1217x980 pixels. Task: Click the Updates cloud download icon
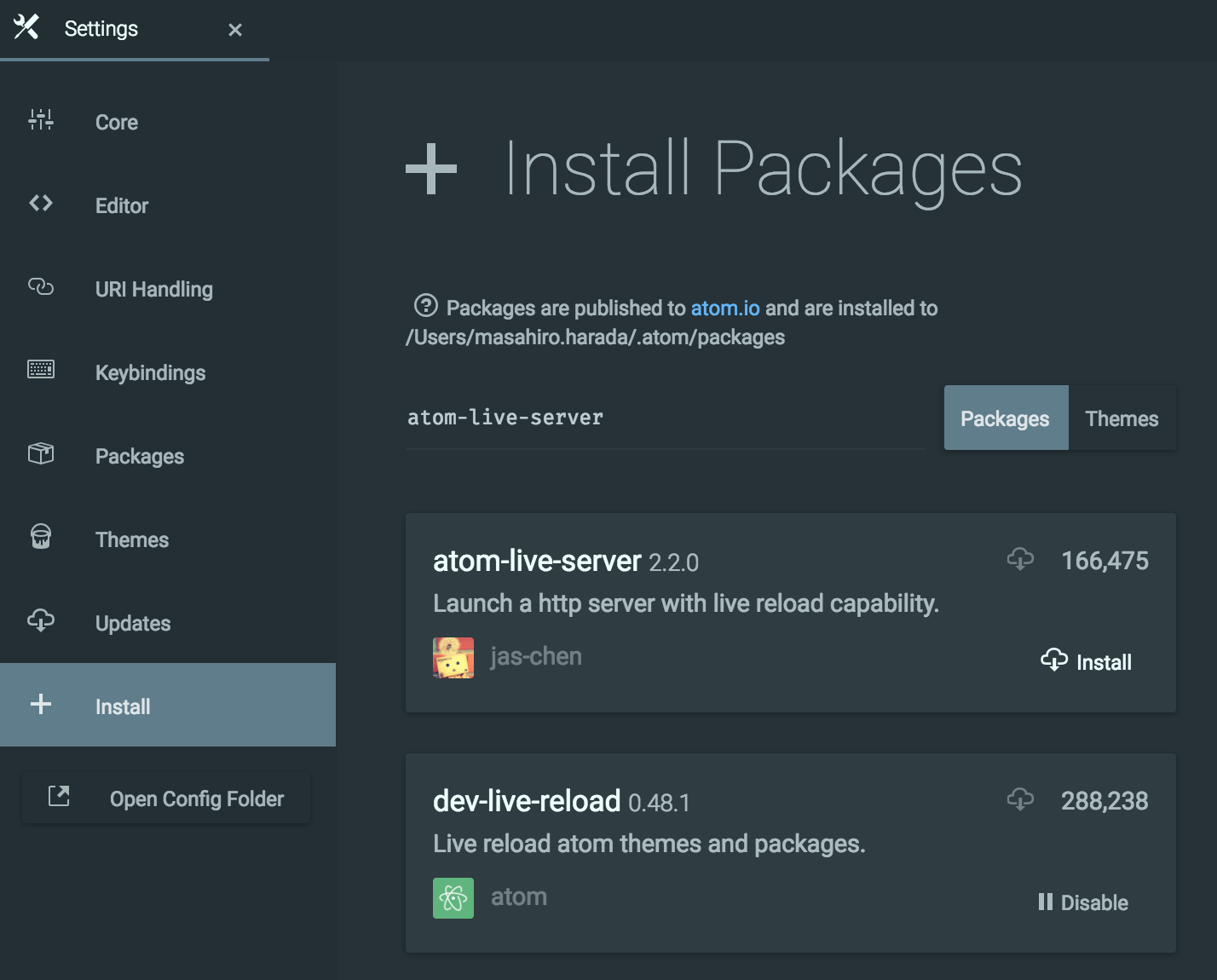(x=40, y=622)
